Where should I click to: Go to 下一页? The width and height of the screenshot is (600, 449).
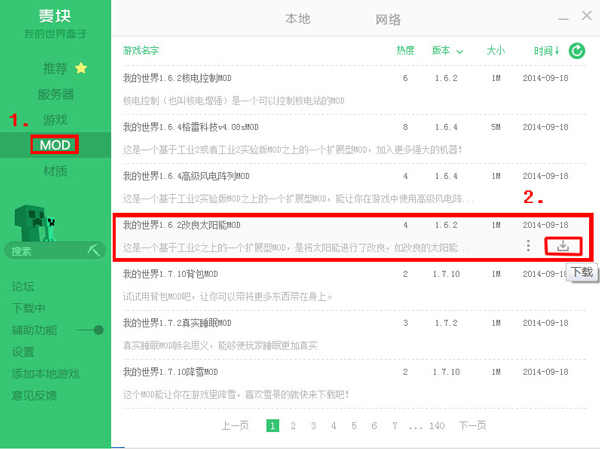click(473, 425)
